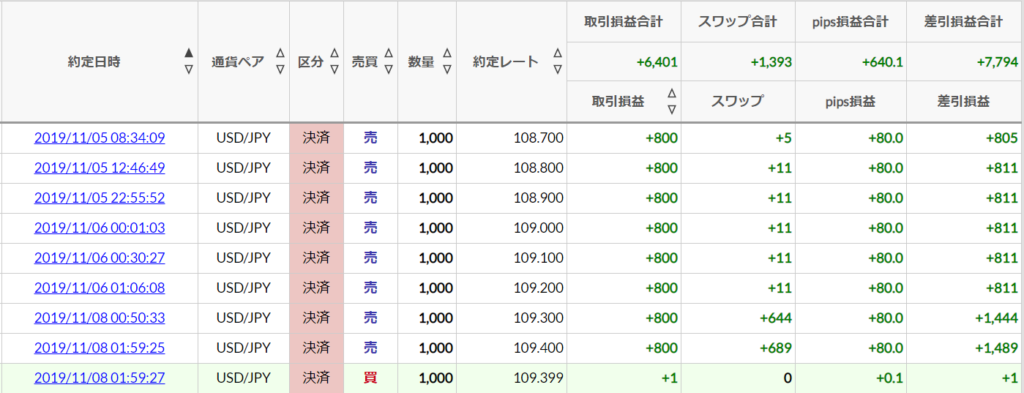Sort 通貨ペア column descending

click(x=280, y=69)
